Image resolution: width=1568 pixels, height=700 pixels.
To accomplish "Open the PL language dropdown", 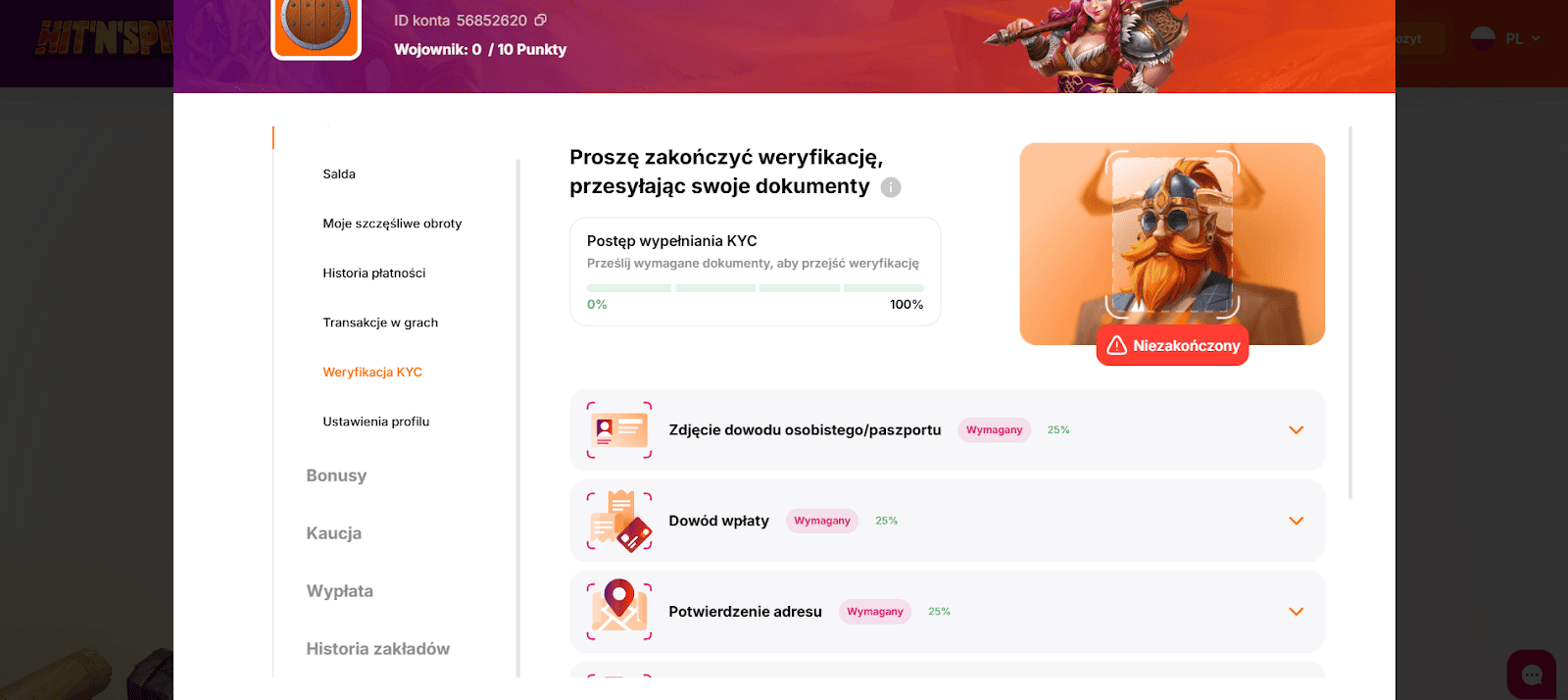I will (1514, 39).
